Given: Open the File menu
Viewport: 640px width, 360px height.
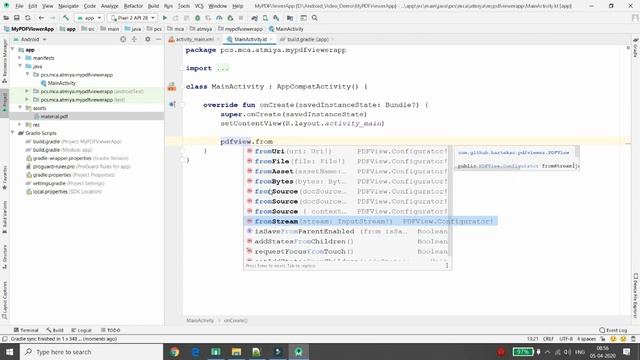Looking at the screenshot, I should click(19, 6).
